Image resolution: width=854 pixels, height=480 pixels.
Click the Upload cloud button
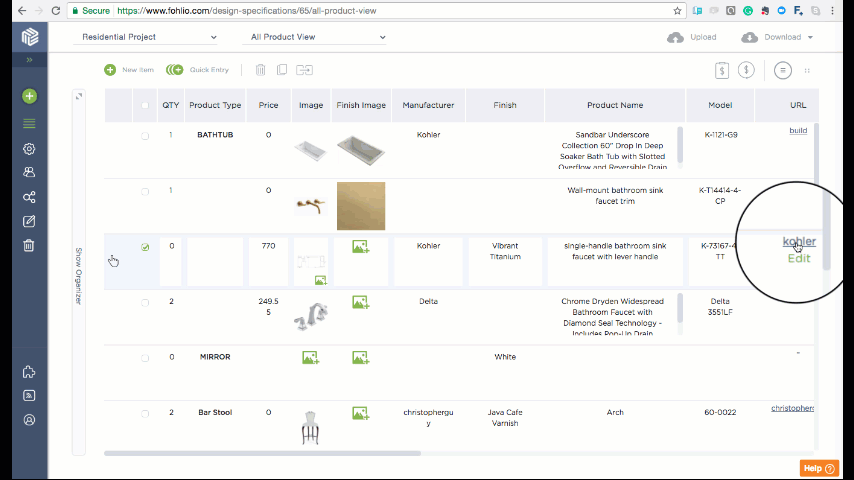(x=692, y=37)
